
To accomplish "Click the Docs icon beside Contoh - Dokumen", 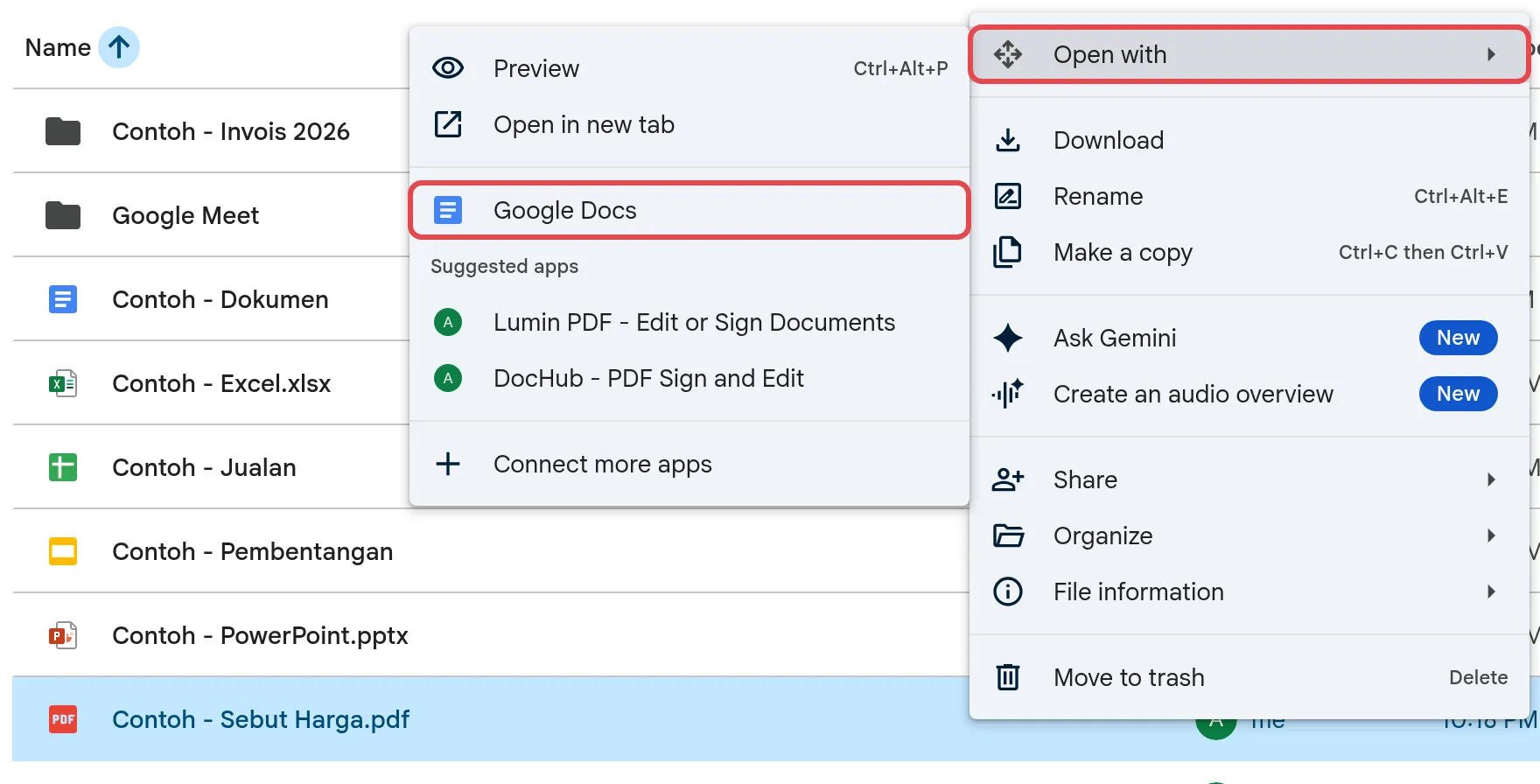I will pyautogui.click(x=63, y=299).
